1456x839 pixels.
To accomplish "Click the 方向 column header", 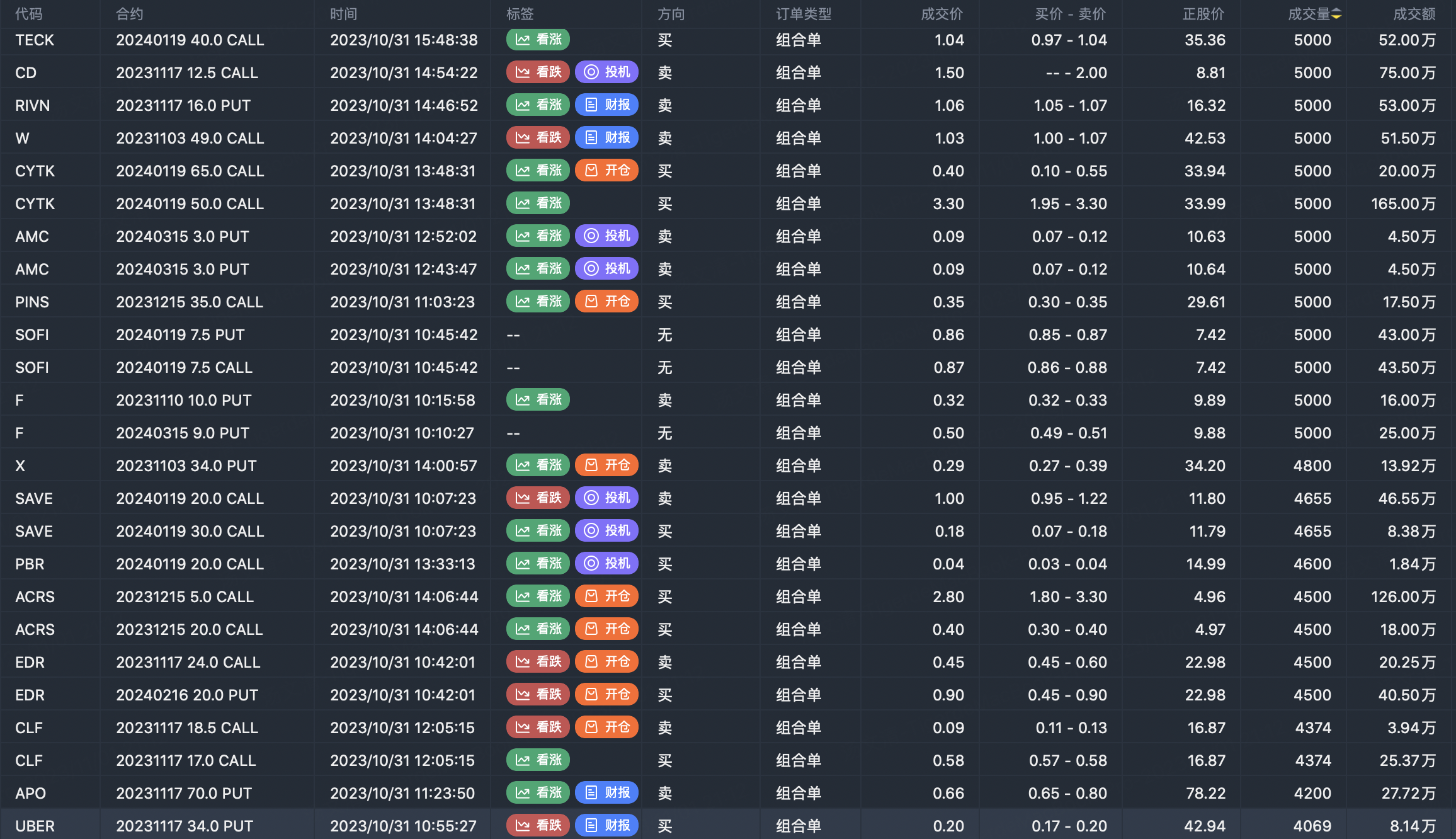I will 671,14.
